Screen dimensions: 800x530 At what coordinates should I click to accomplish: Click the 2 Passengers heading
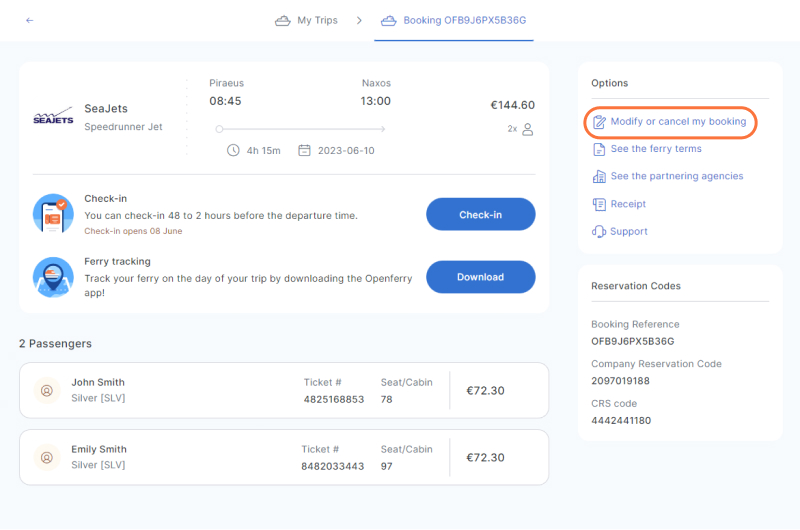(x=56, y=344)
